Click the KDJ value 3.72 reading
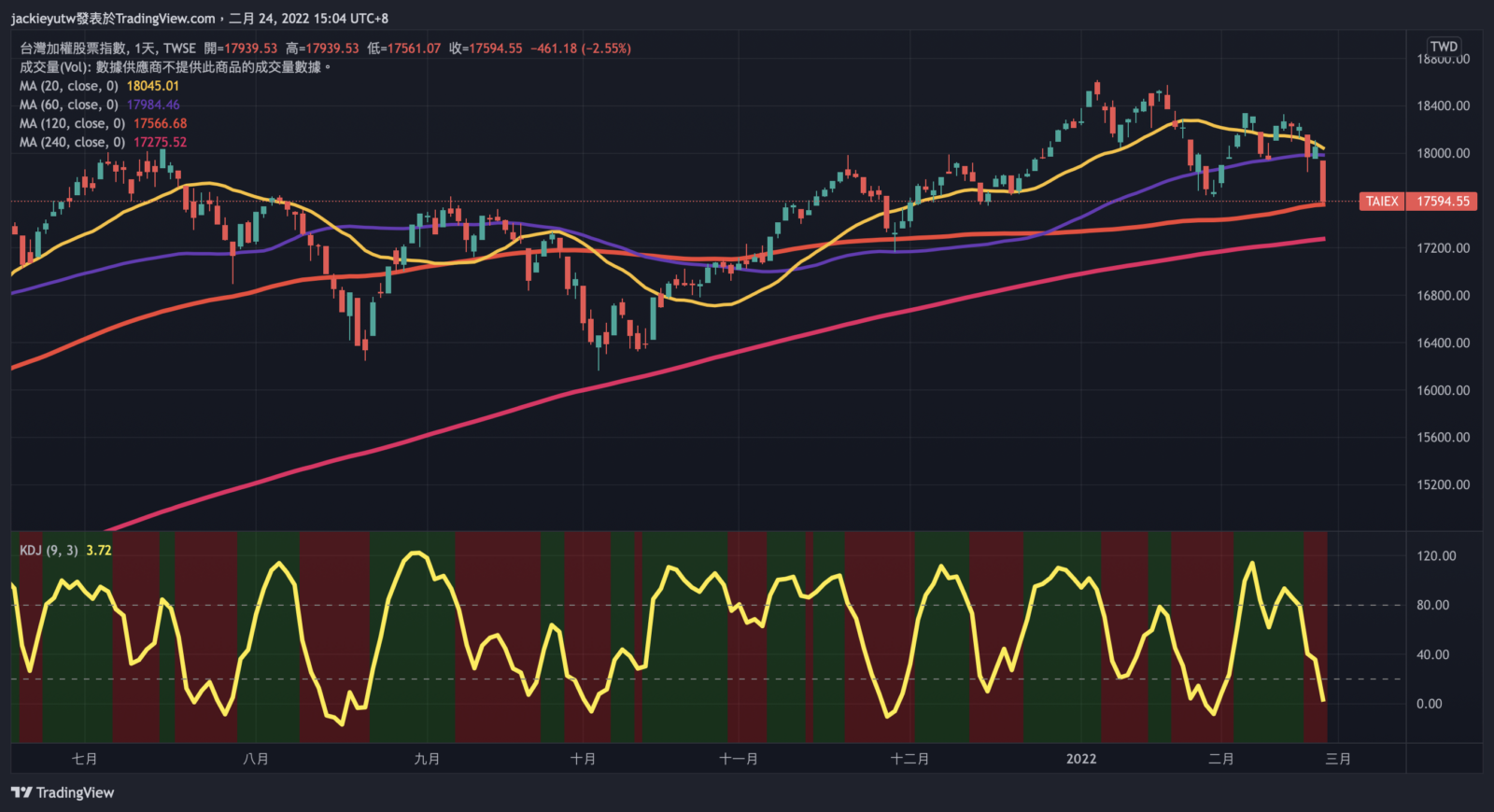The height and width of the screenshot is (812, 1494). point(98,551)
